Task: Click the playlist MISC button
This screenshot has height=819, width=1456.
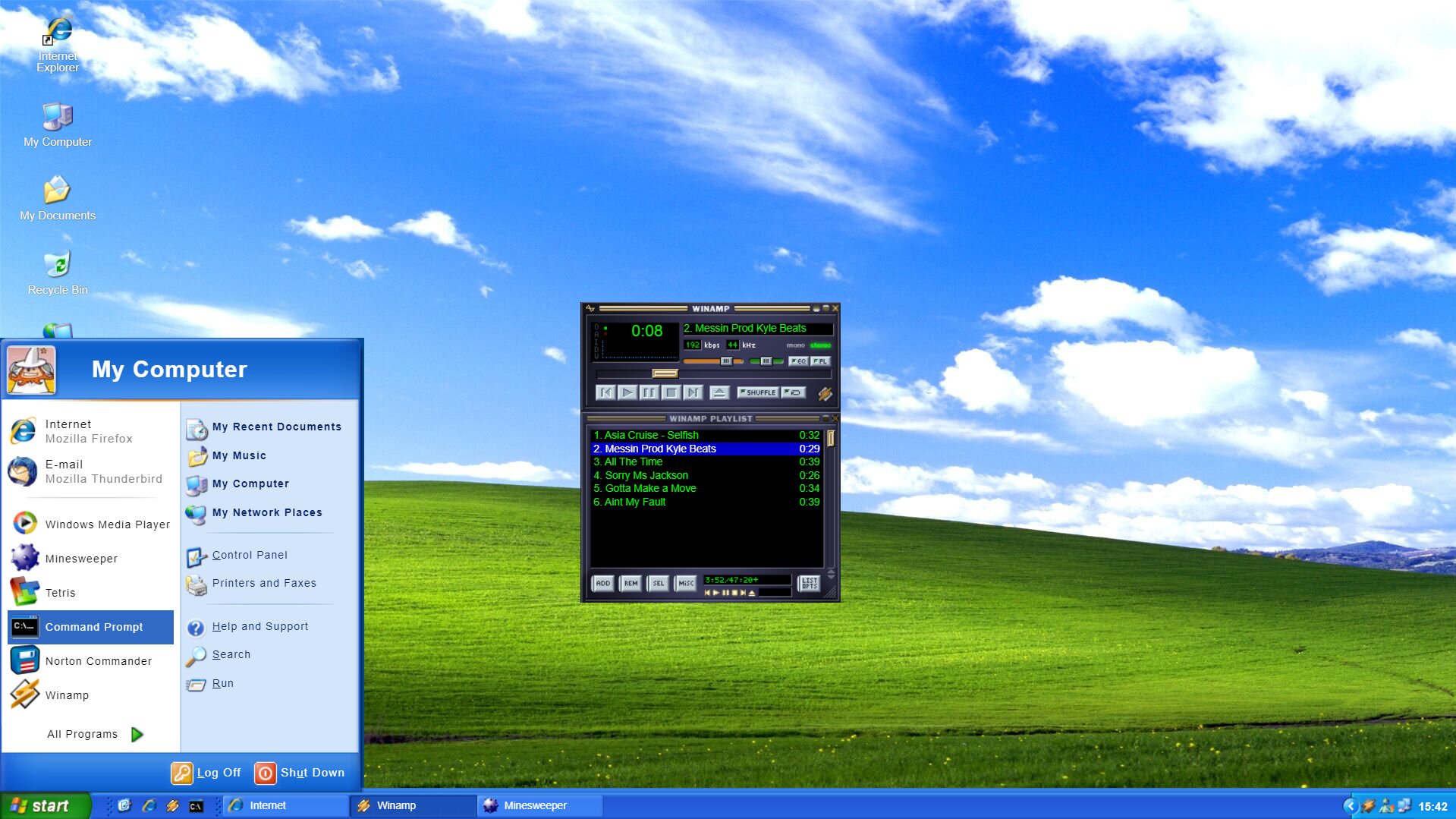Action: [686, 583]
